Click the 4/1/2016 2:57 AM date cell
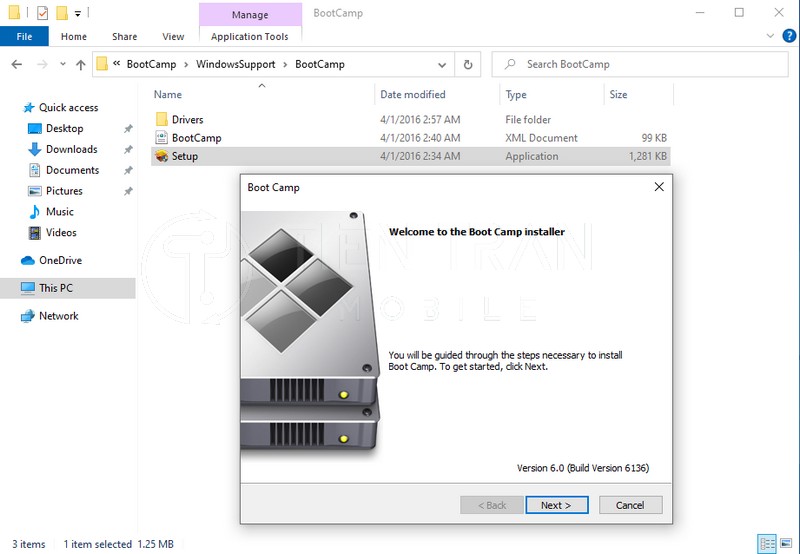800x554 pixels. [x=420, y=119]
